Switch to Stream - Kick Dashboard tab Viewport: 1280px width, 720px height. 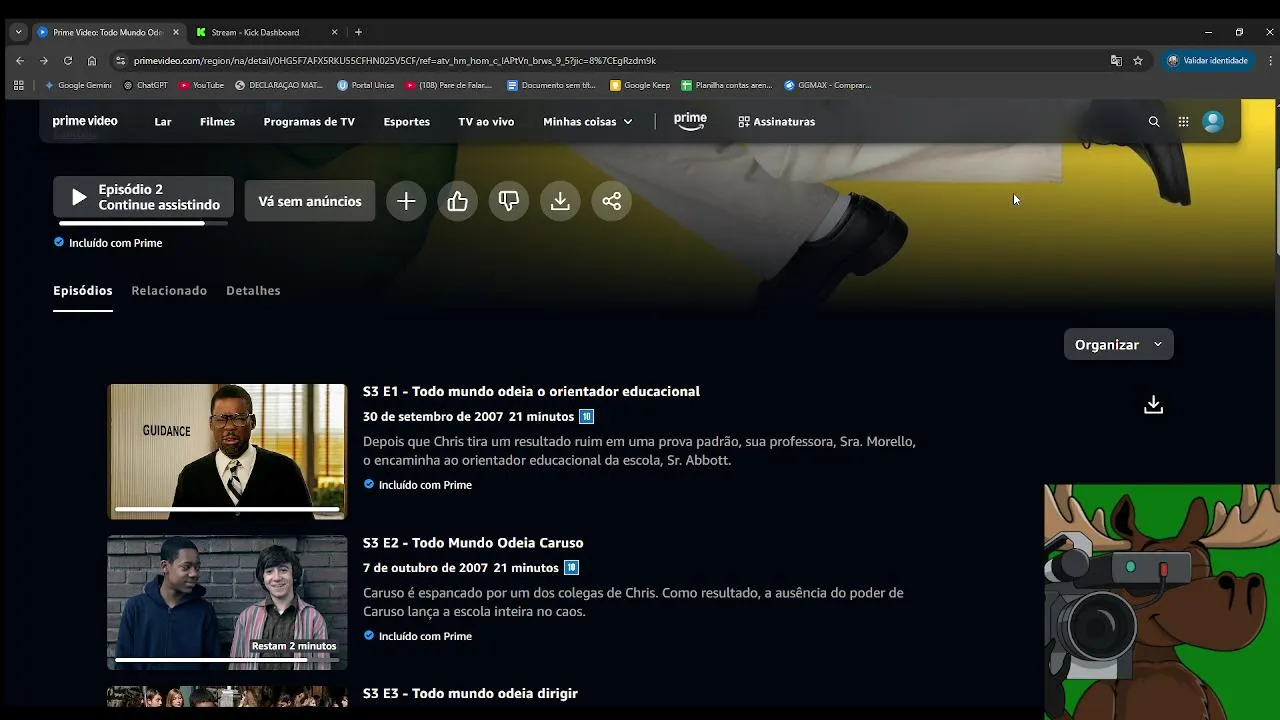[265, 32]
